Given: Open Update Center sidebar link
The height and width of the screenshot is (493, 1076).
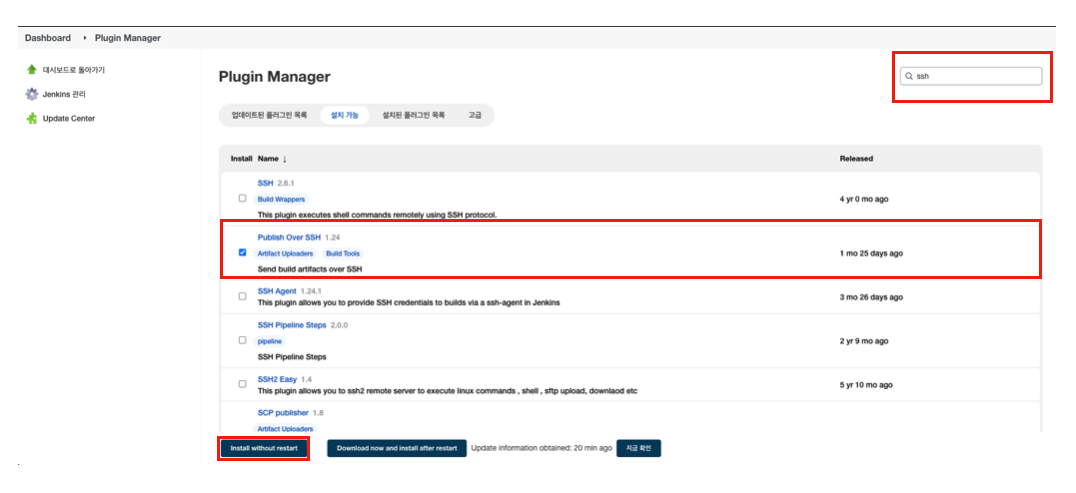Looking at the screenshot, I should pyautogui.click(x=69, y=118).
